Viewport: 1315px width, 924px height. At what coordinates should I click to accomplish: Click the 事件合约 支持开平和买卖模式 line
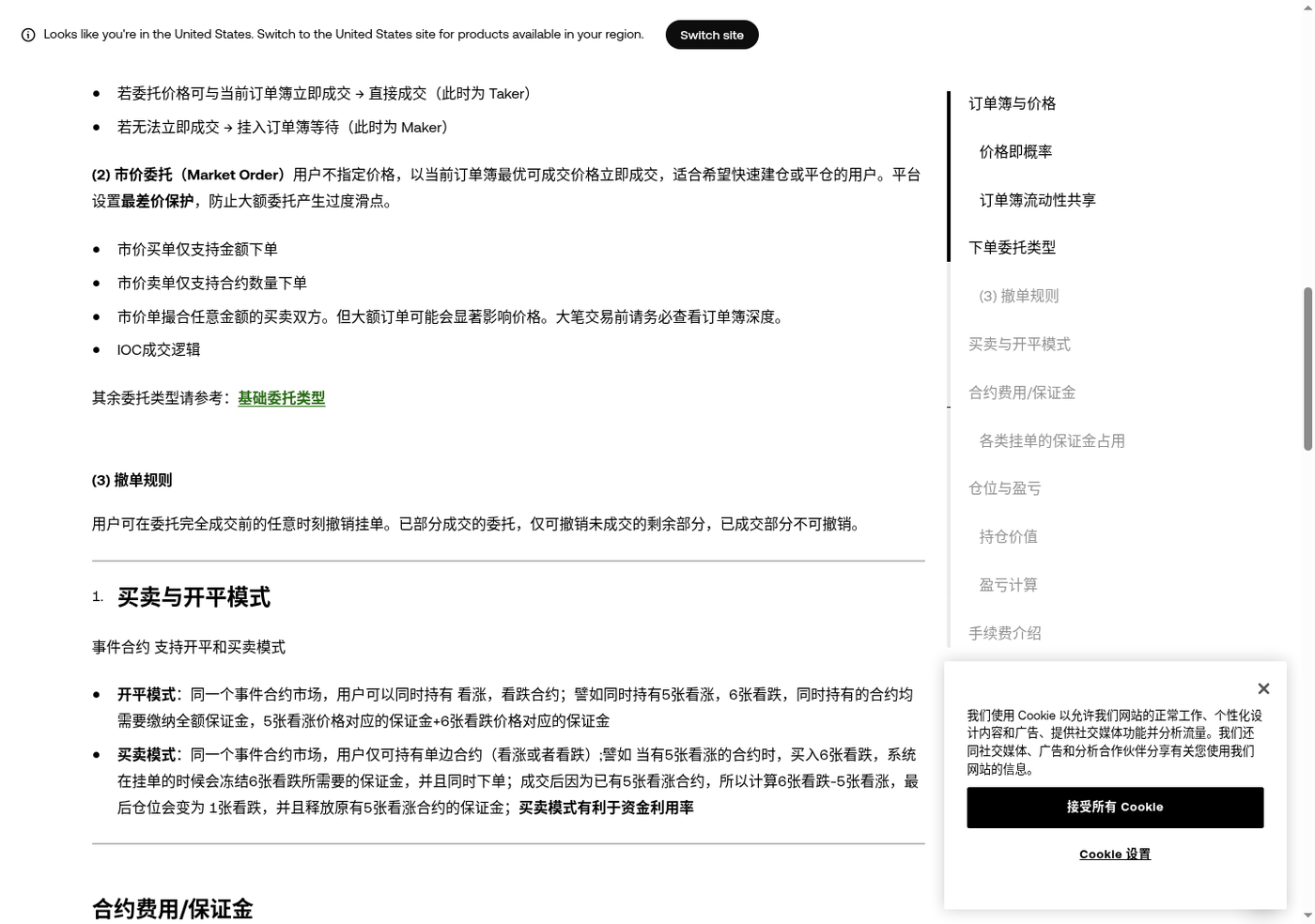coord(189,647)
